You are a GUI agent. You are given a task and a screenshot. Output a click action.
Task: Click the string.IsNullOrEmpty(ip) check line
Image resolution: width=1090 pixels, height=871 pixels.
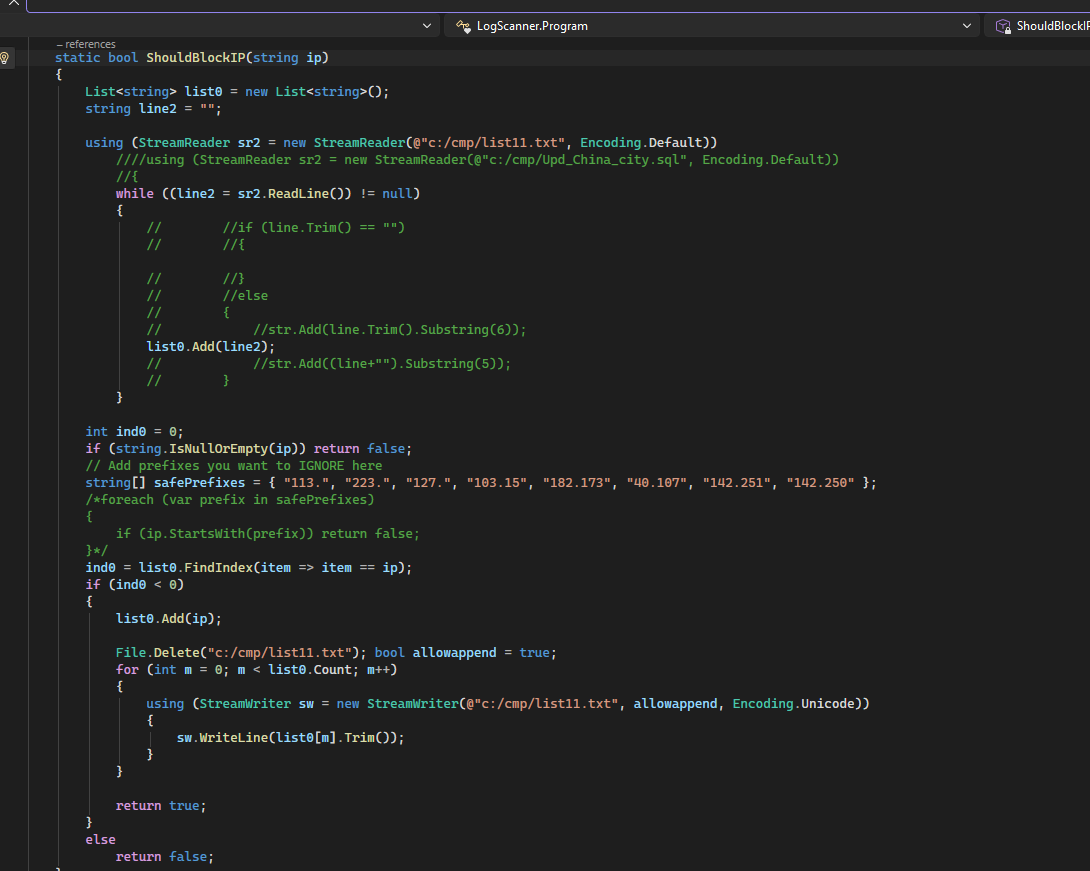pyautogui.click(x=248, y=448)
